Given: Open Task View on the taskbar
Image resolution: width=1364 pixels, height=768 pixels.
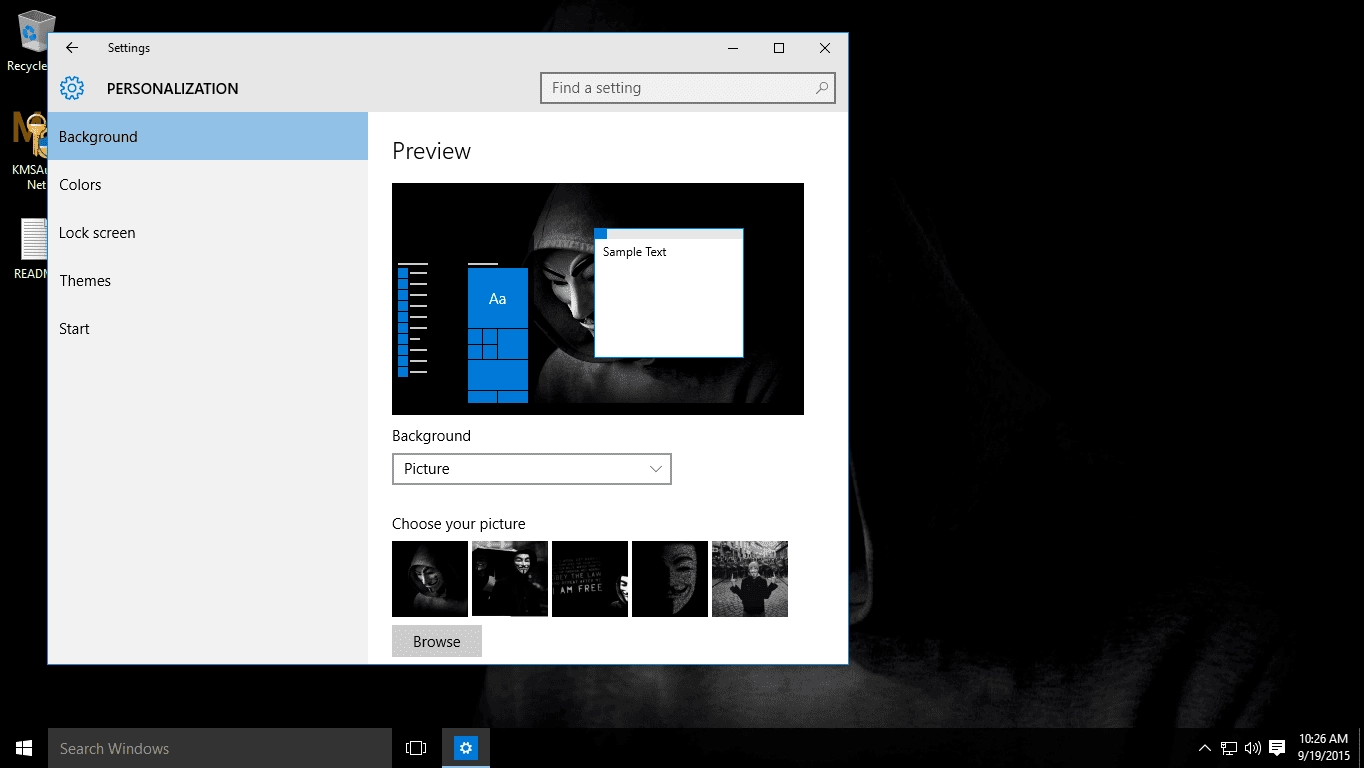Looking at the screenshot, I should (416, 748).
